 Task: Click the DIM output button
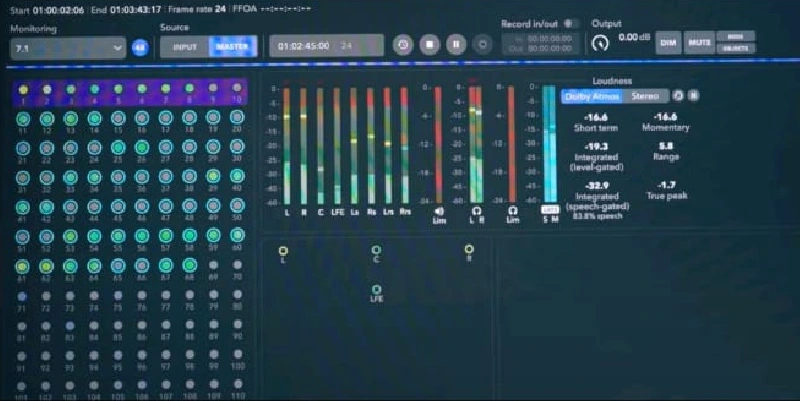[668, 42]
